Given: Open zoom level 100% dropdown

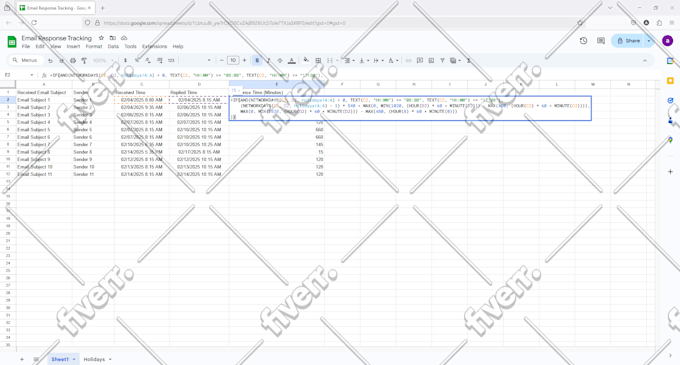Looking at the screenshot, I should (x=103, y=61).
